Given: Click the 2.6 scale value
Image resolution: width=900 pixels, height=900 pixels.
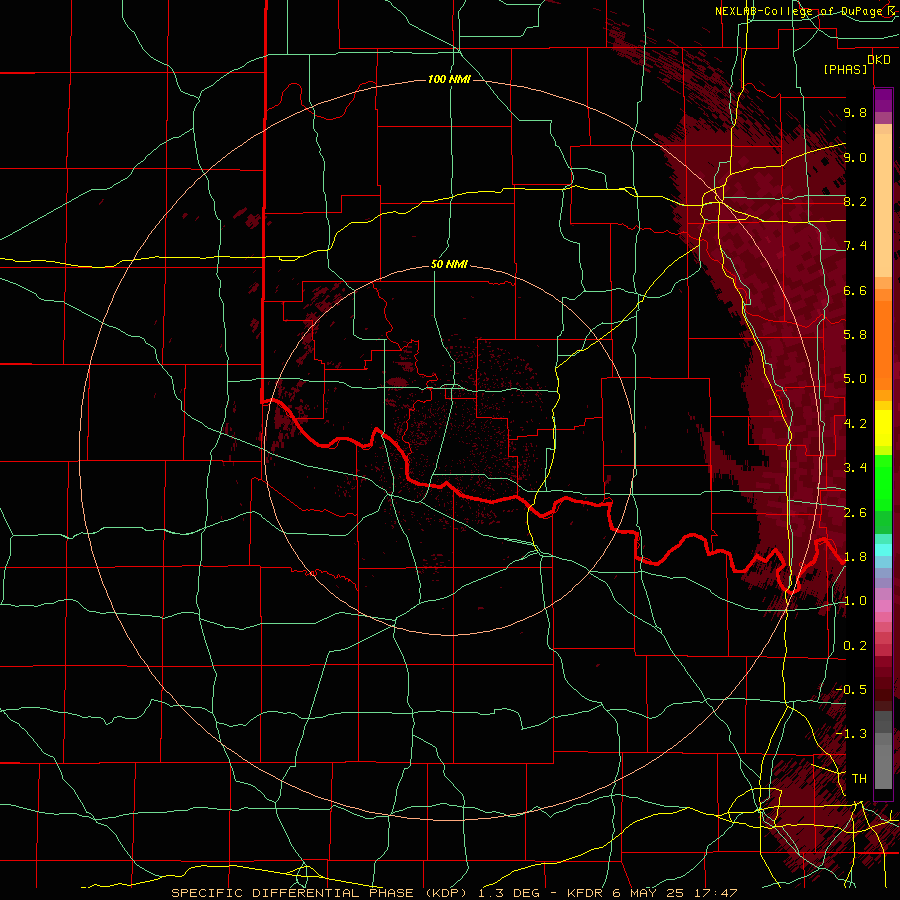Looking at the screenshot, I should click(855, 512).
